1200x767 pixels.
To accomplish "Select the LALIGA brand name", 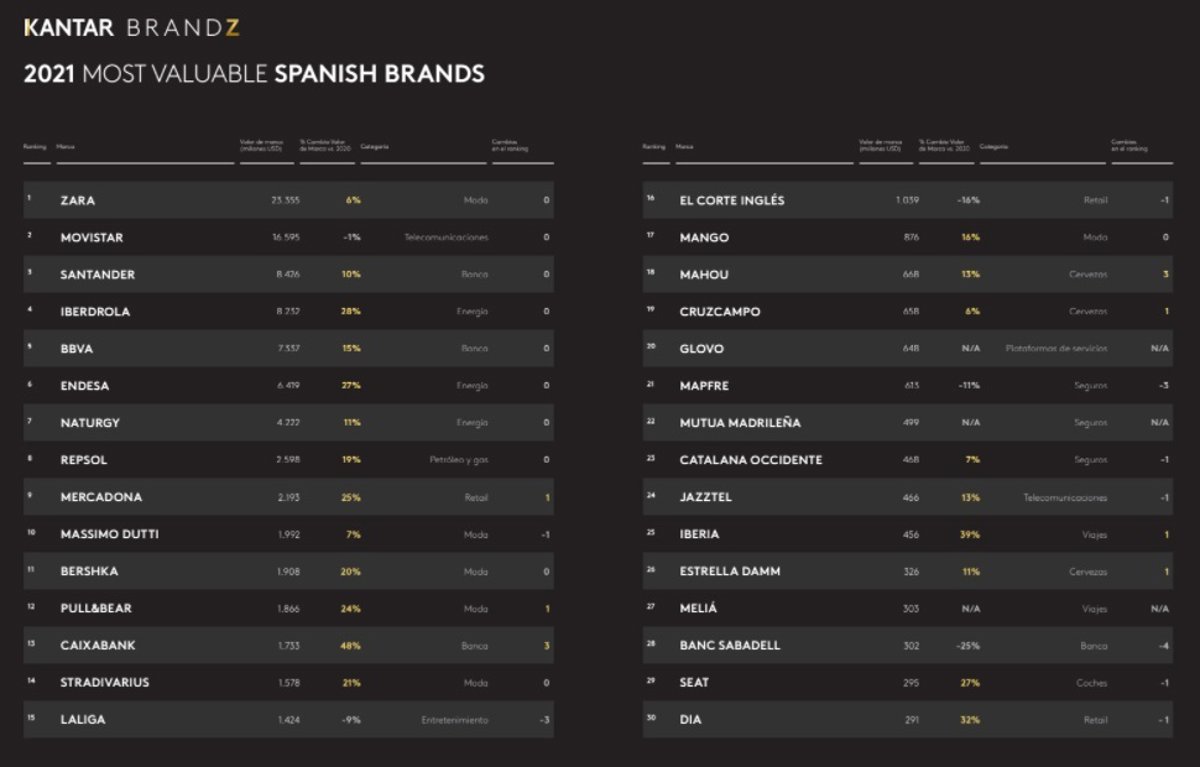I will [x=82, y=720].
